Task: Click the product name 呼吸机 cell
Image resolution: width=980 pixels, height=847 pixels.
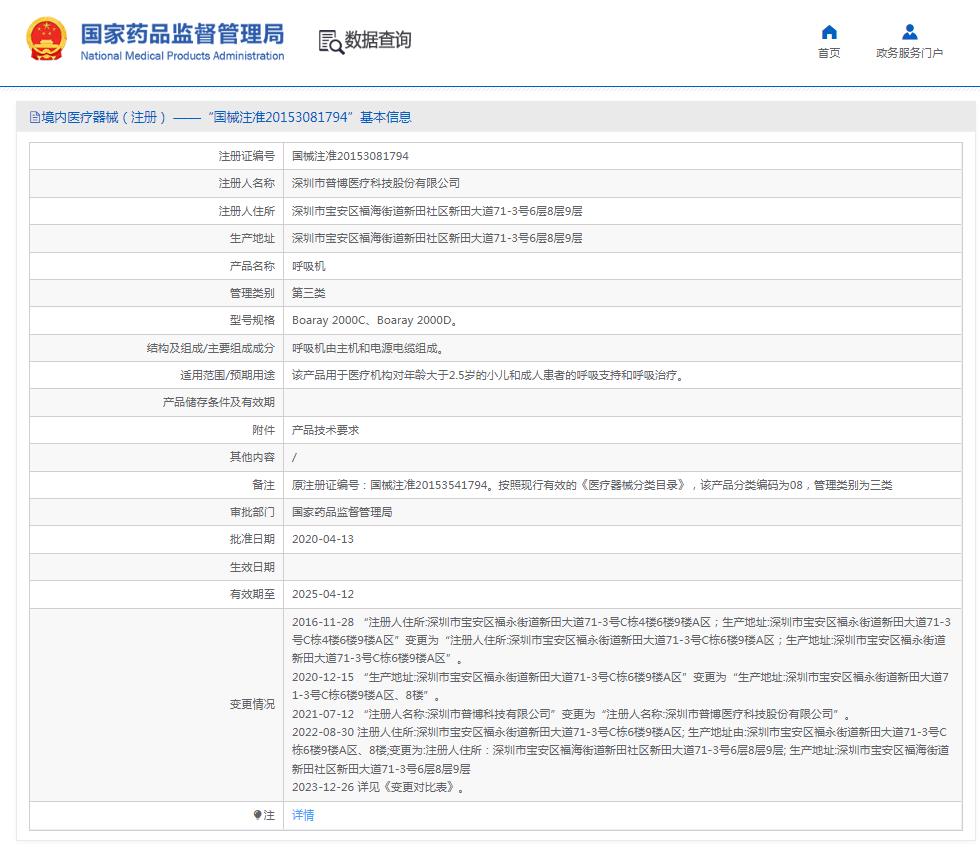Action: [x=308, y=266]
